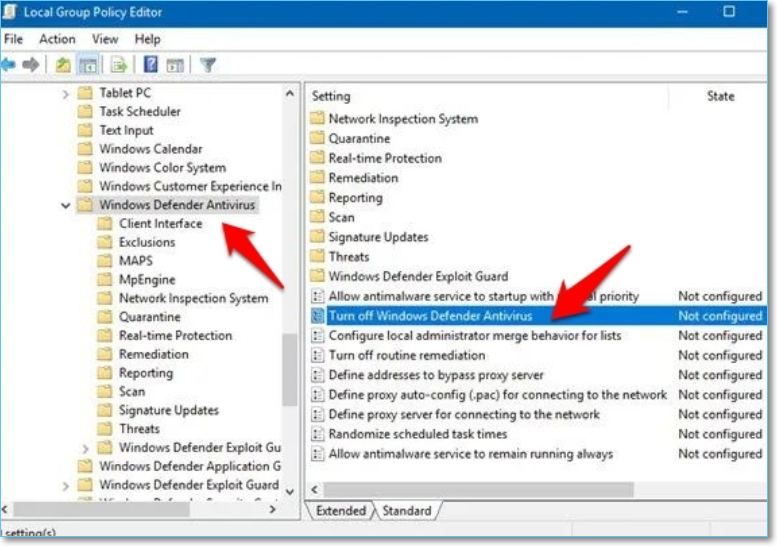
Task: Open the File menu
Action: coord(13,39)
